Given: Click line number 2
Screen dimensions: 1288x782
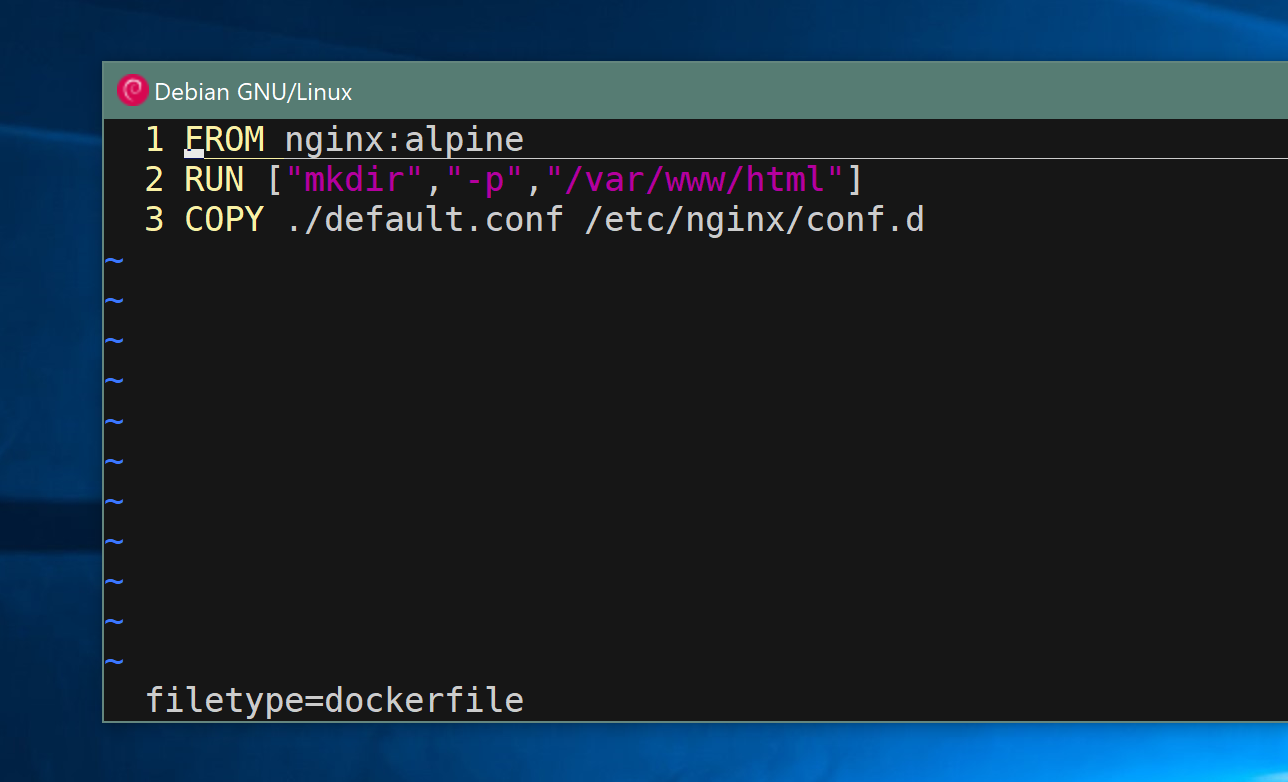Looking at the screenshot, I should point(155,179).
